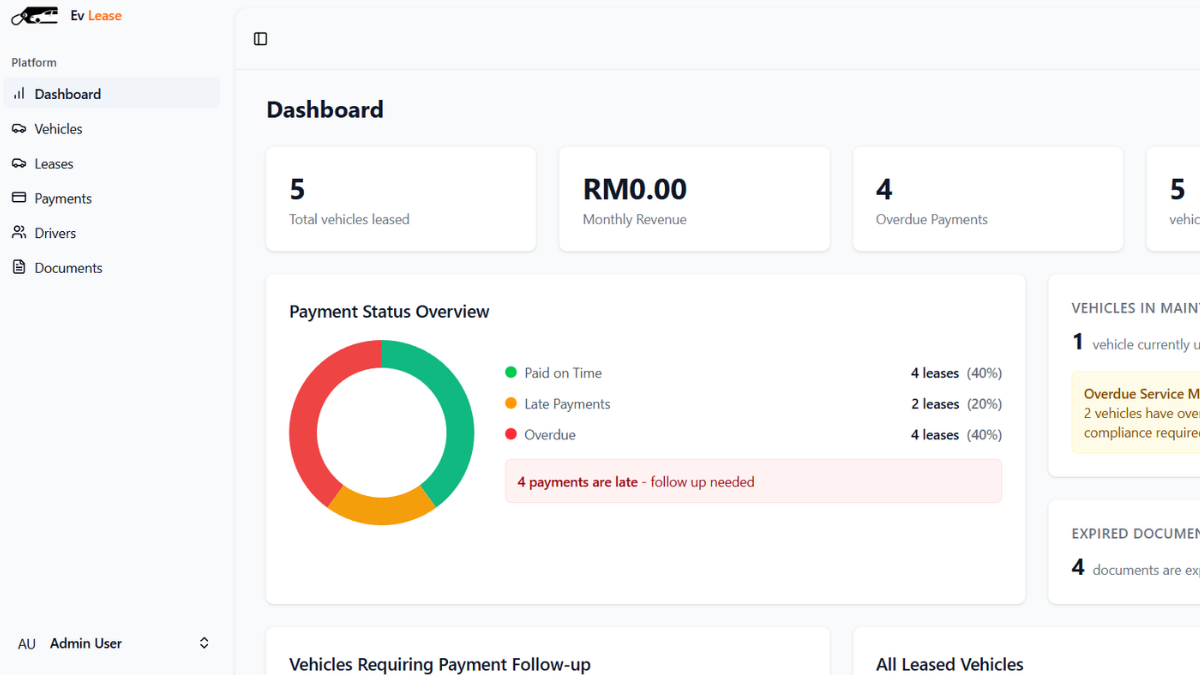
Task: Click the 'All Leased Vehicles' heading
Action: point(950,664)
